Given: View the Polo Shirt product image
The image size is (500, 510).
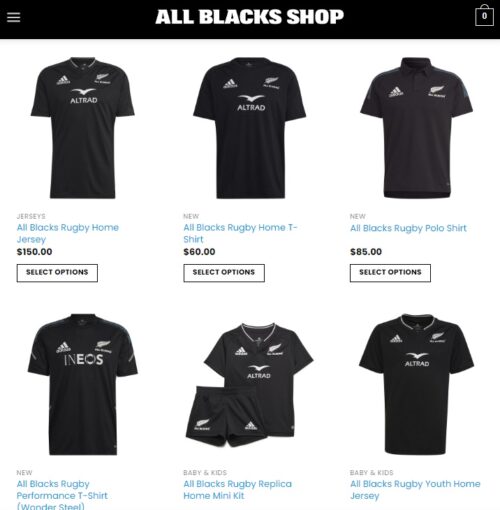Looking at the screenshot, I should [x=416, y=128].
